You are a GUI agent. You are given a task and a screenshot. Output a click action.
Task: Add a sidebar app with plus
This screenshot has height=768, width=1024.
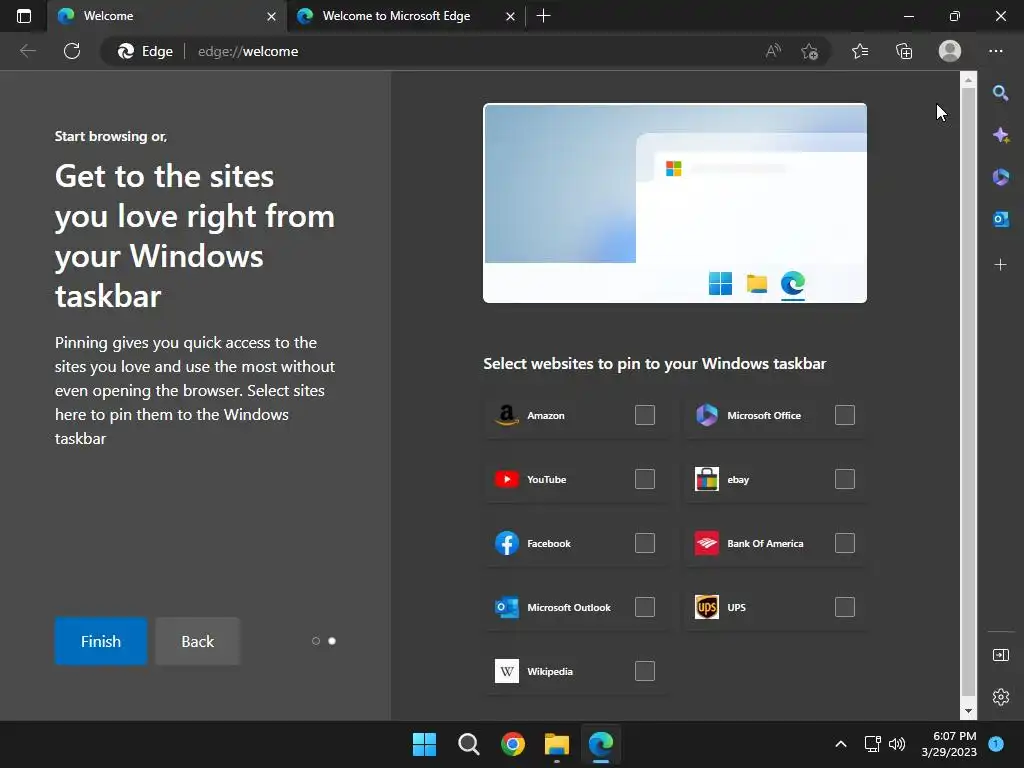1000,264
